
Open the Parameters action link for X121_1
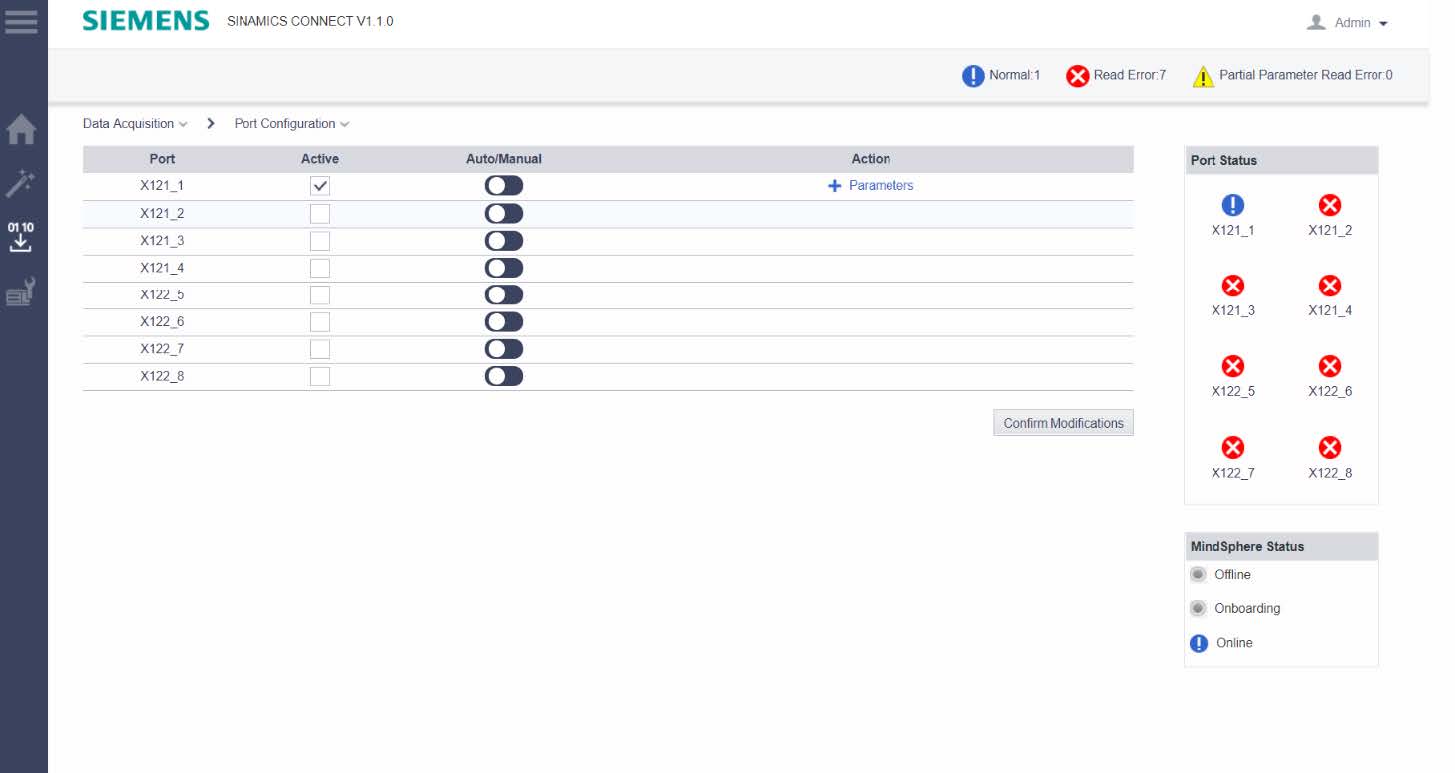click(x=871, y=186)
